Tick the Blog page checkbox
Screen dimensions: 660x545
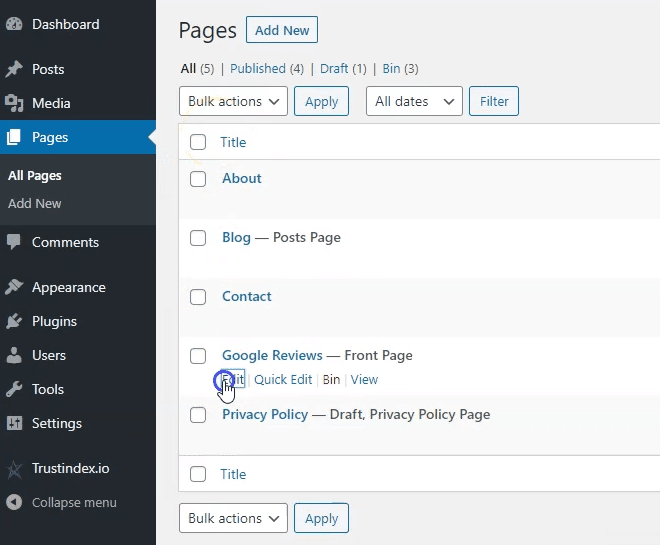[x=198, y=238]
